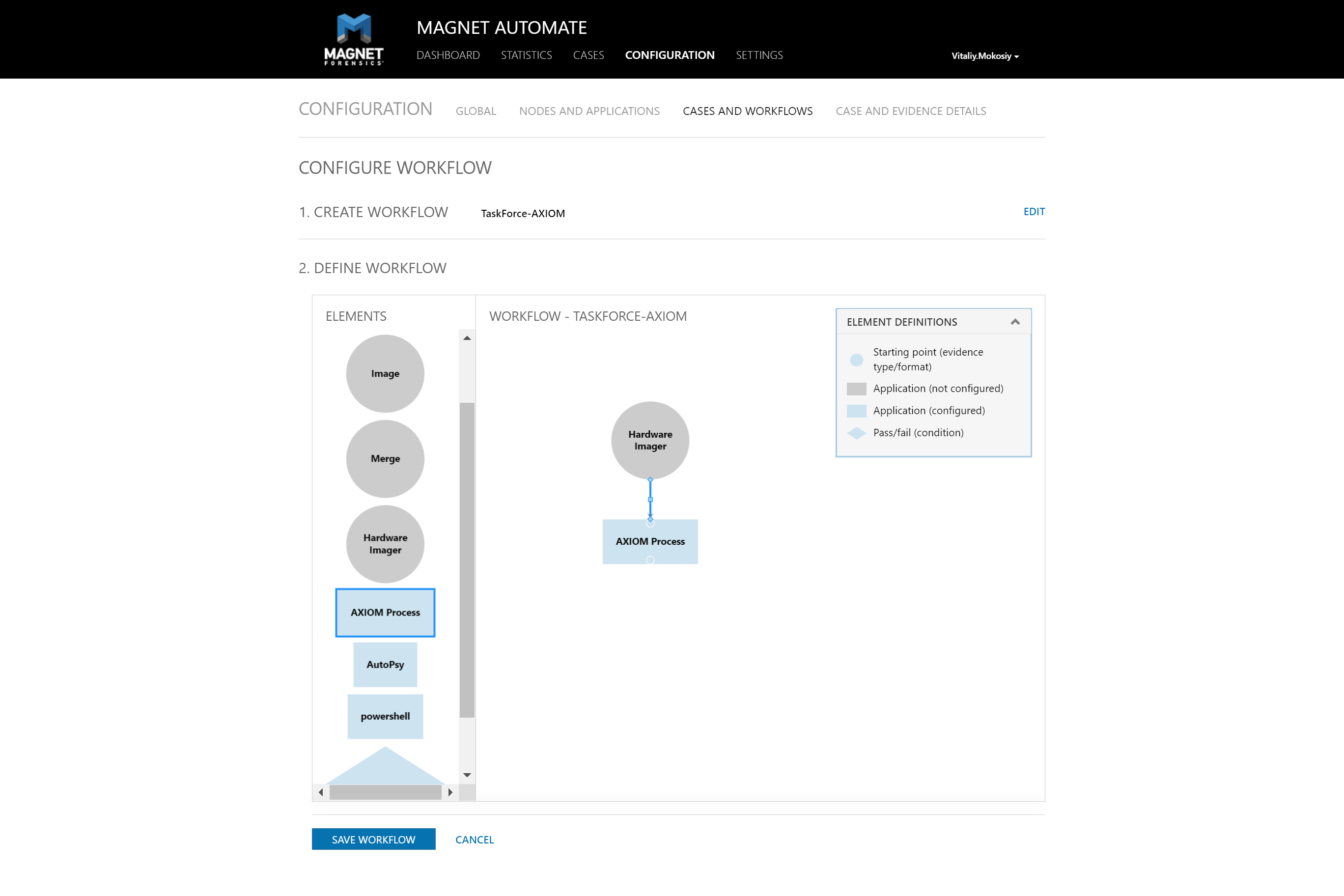This screenshot has width=1344, height=896.
Task: Select Hardware Imager in Elements panel
Action: 385,544
